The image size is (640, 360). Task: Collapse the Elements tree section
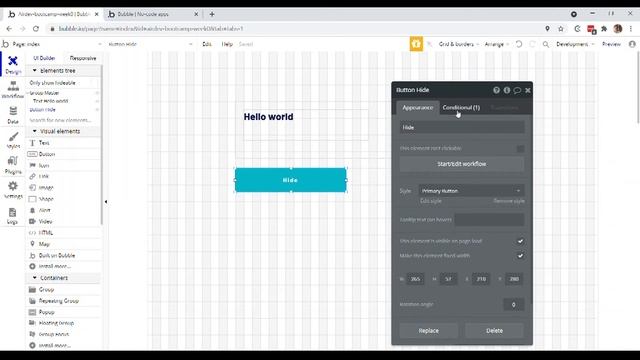pyautogui.click(x=35, y=71)
